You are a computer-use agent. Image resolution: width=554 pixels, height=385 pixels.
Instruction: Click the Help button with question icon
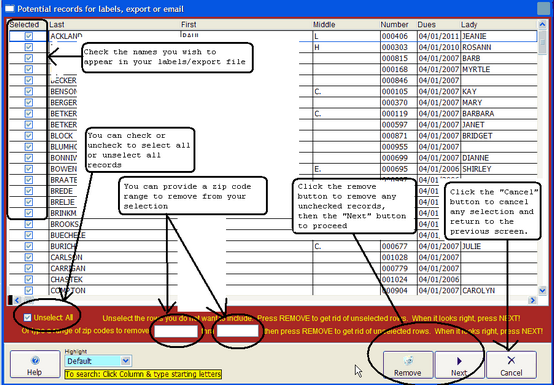pyautogui.click(x=35, y=365)
